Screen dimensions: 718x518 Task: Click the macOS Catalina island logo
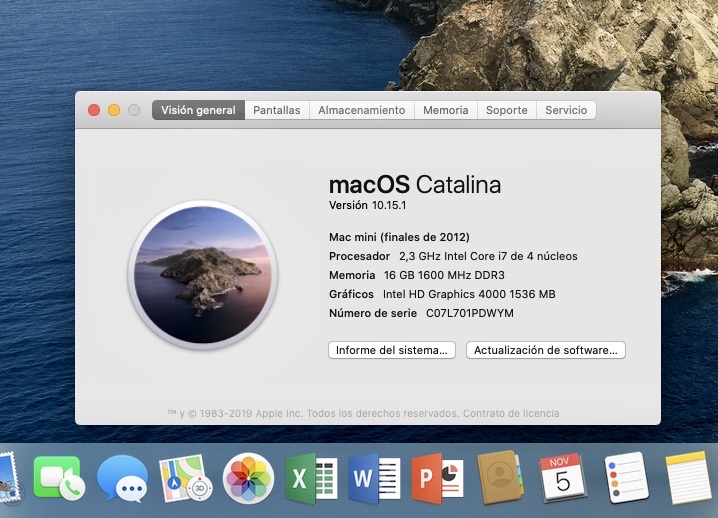[x=203, y=275]
